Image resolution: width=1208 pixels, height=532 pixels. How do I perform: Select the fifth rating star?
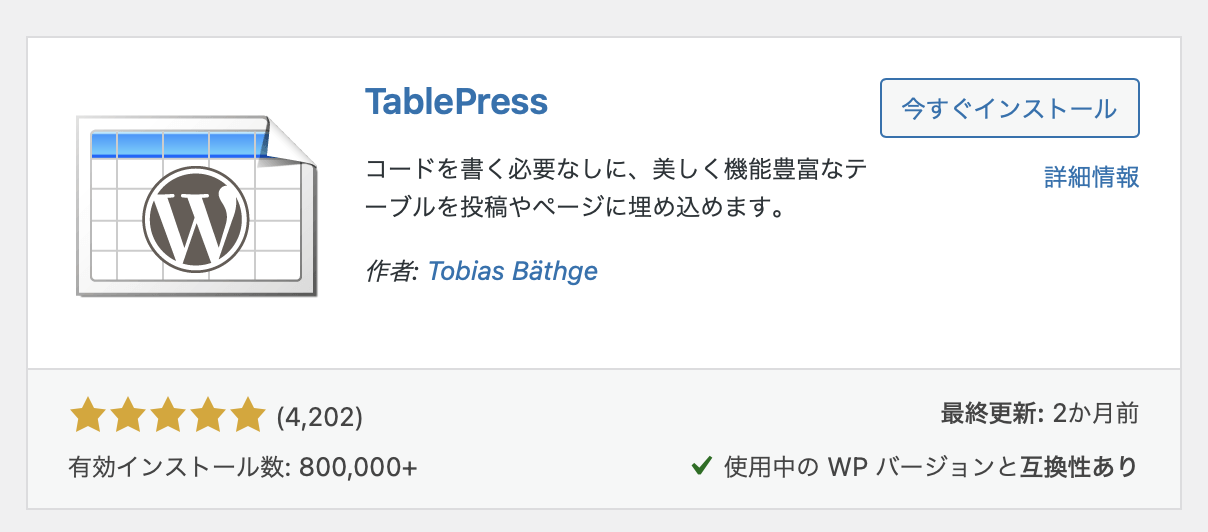point(246,415)
